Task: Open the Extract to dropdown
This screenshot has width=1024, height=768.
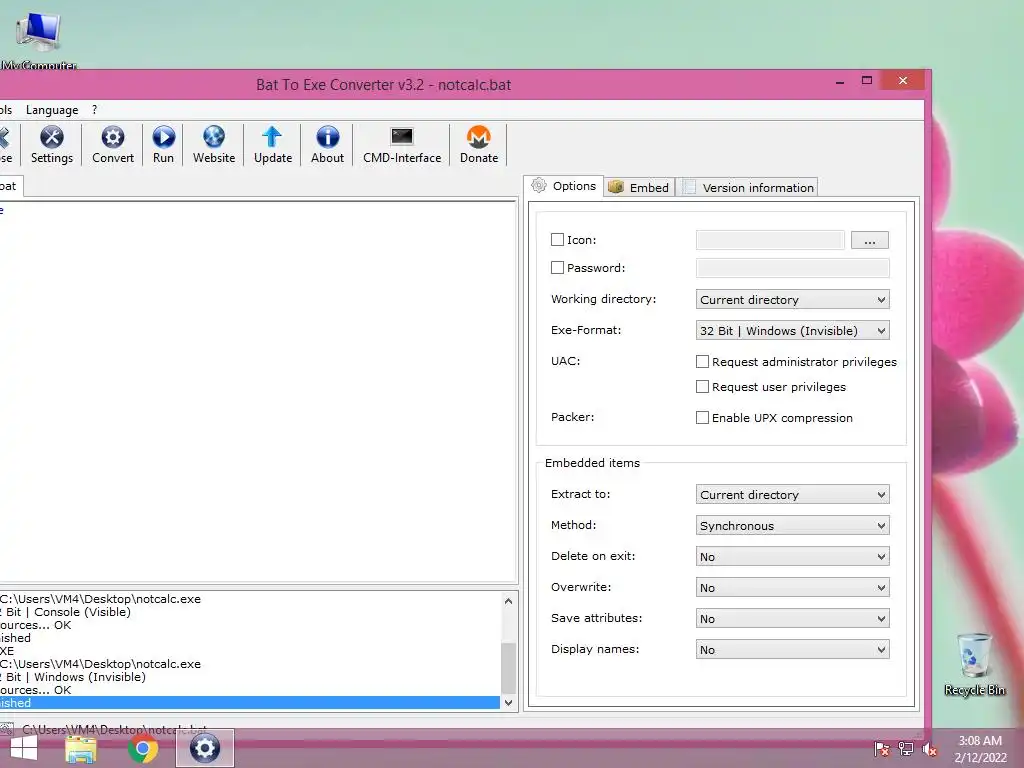Action: [x=792, y=494]
